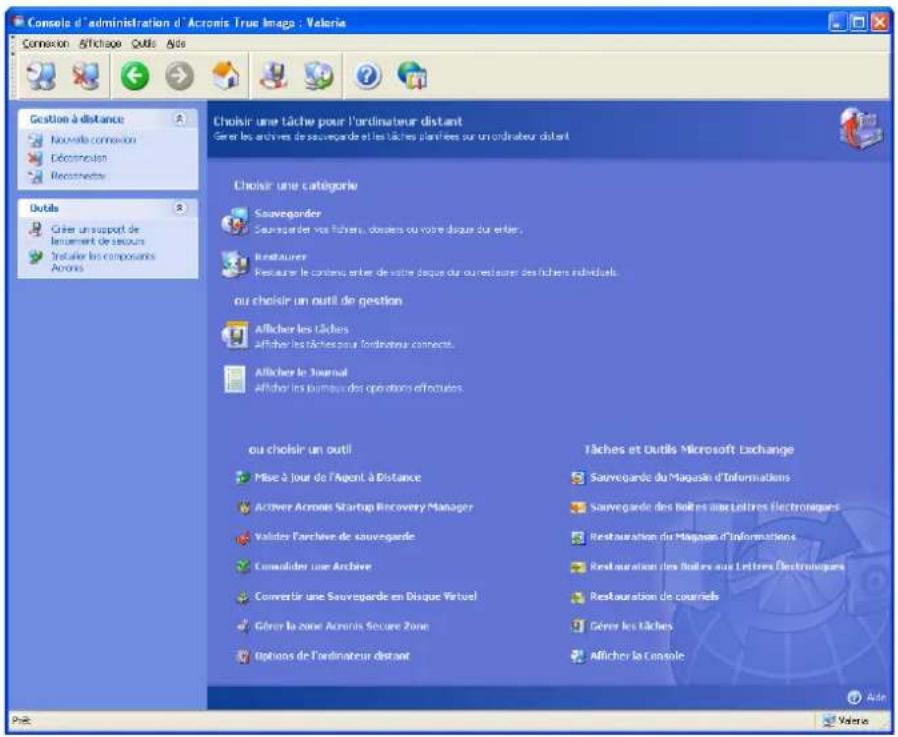Image resolution: width=898 pixels, height=737 pixels.
Task: Click the Reconnecter link
Action: (78, 176)
